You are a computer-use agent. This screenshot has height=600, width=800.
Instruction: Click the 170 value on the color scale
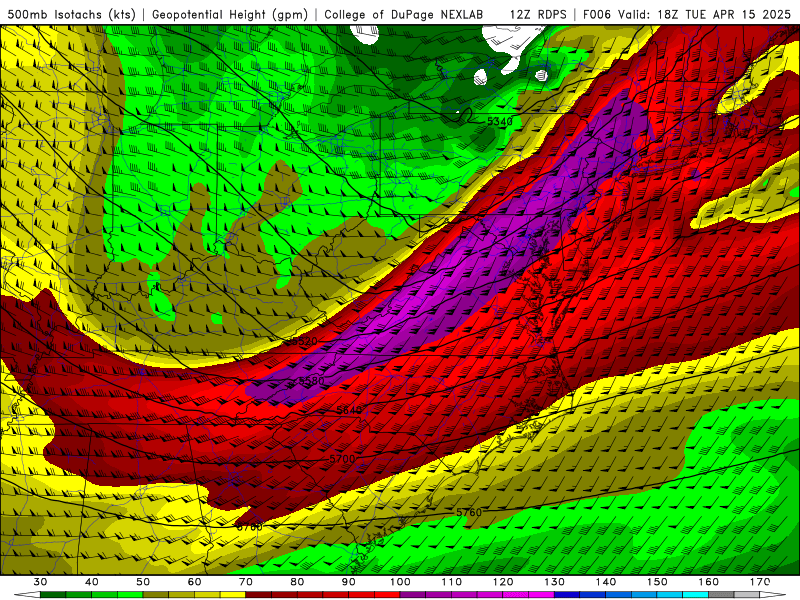760,582
